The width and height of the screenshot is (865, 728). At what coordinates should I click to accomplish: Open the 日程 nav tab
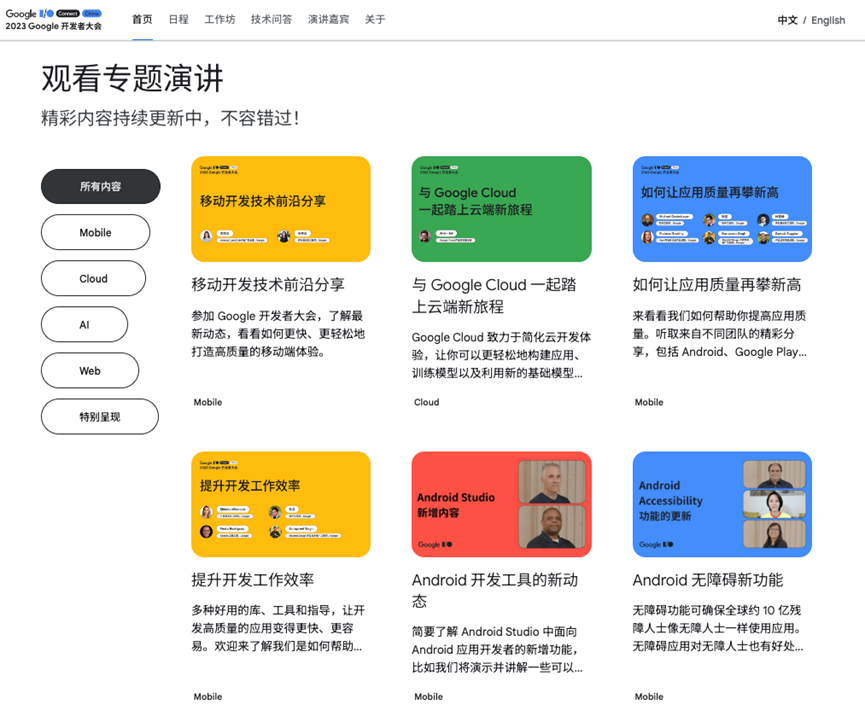pos(179,19)
